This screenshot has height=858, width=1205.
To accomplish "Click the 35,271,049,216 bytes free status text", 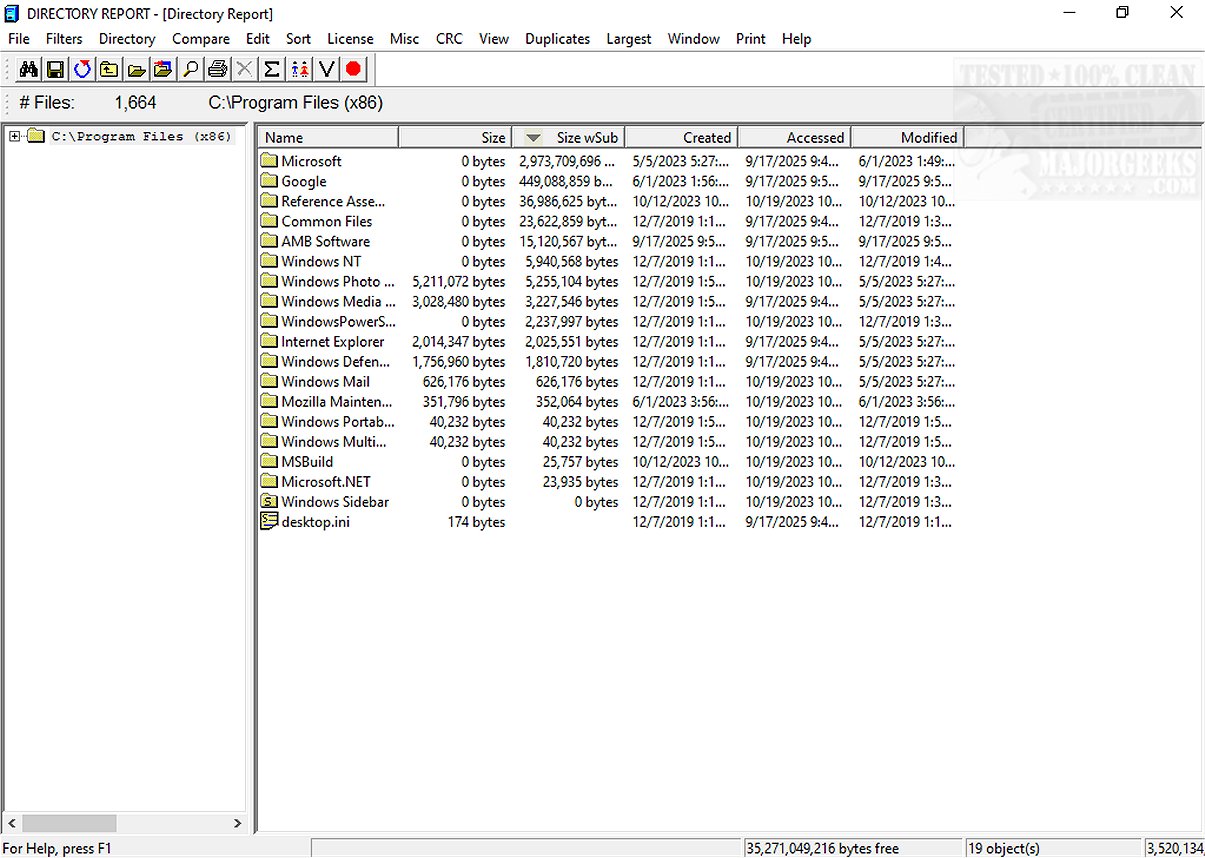I will click(822, 848).
